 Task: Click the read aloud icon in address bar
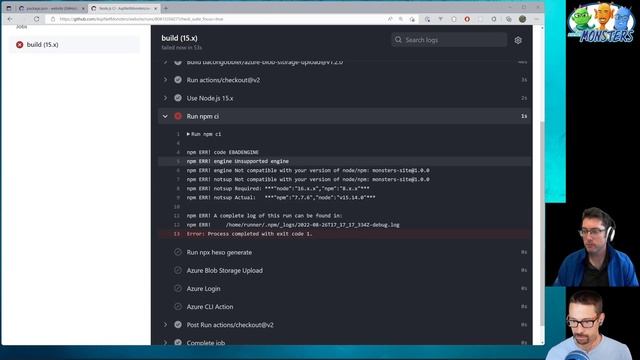click(x=390, y=19)
